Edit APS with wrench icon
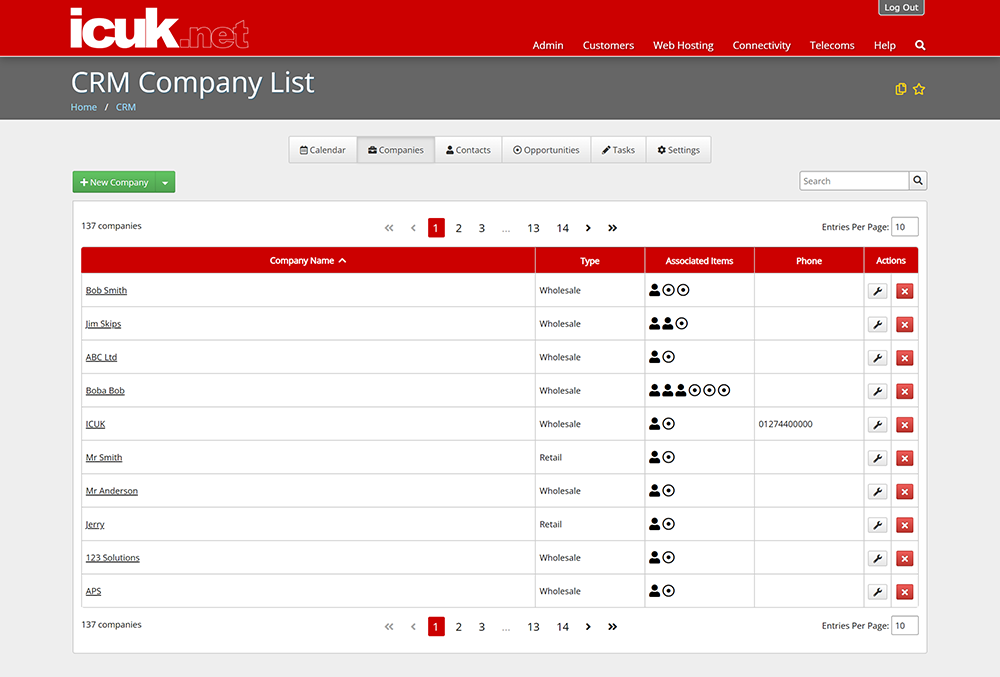Image resolution: width=1000 pixels, height=677 pixels. tap(878, 592)
